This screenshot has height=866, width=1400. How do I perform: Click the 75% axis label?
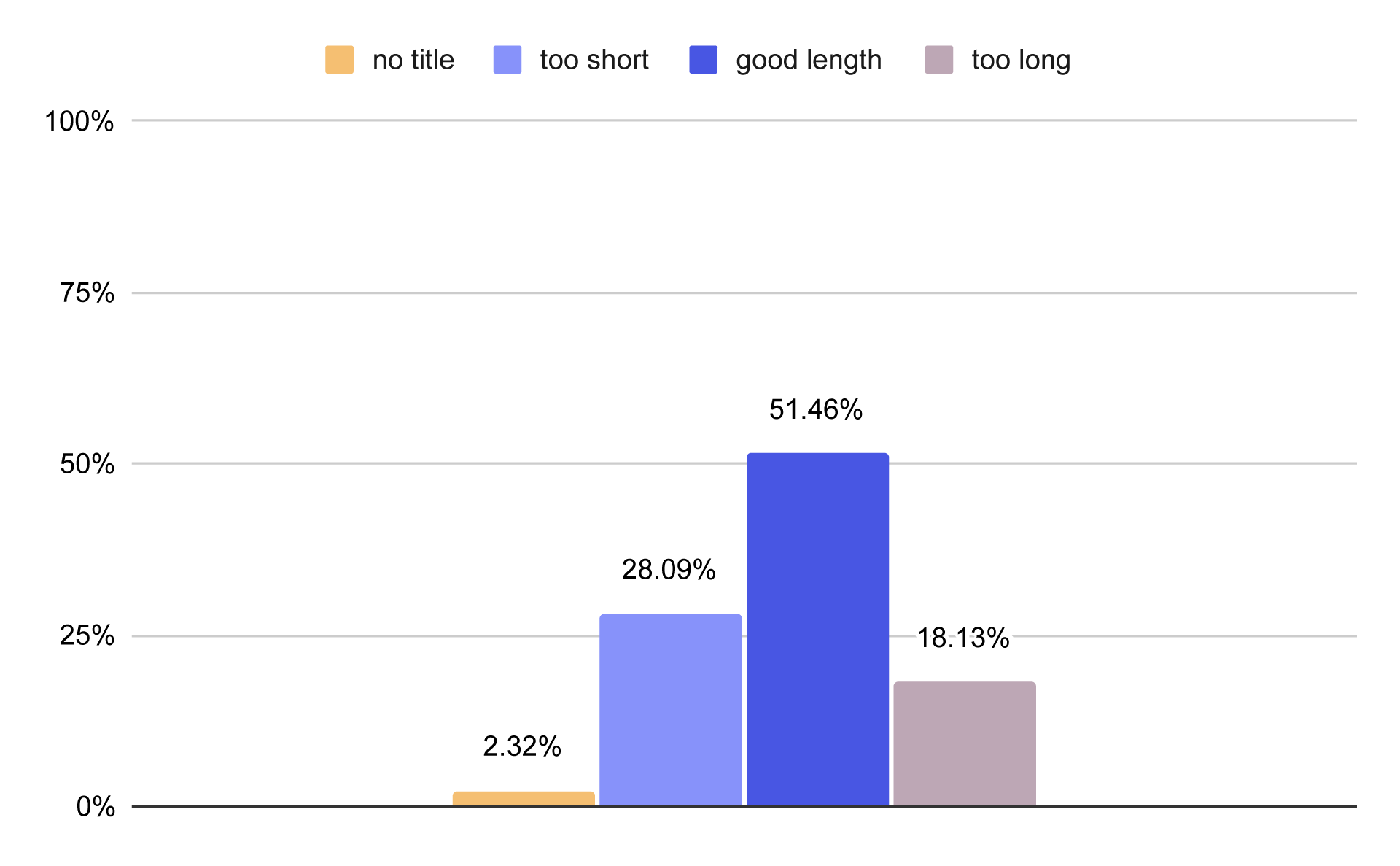[x=87, y=293]
